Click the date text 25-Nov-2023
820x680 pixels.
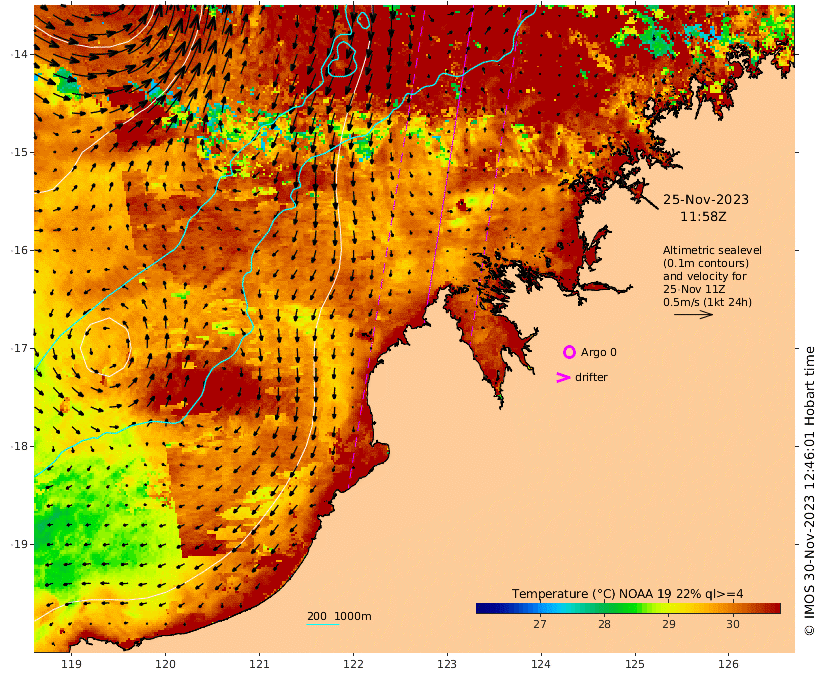(x=705, y=199)
